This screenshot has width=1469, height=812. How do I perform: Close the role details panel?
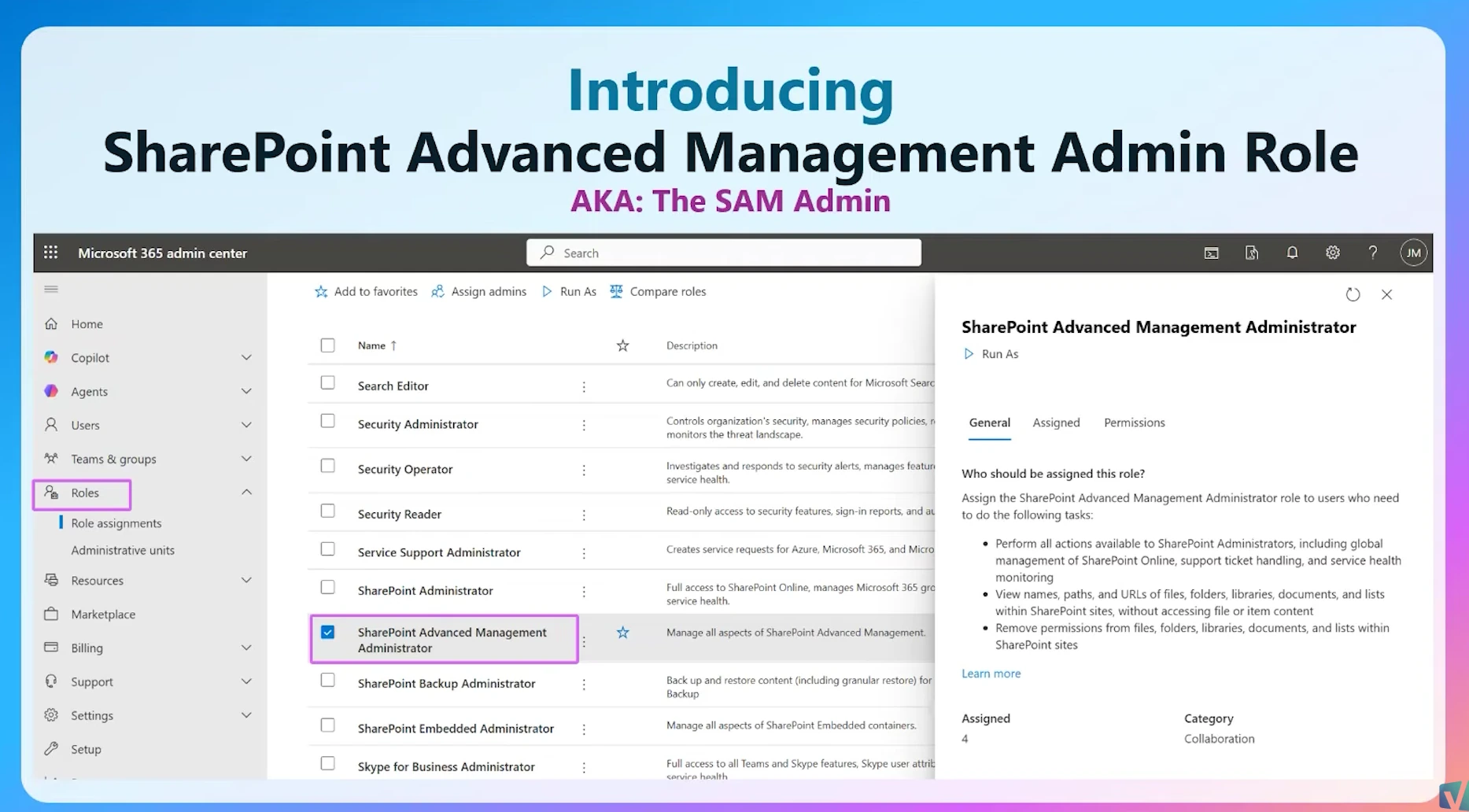click(1387, 294)
